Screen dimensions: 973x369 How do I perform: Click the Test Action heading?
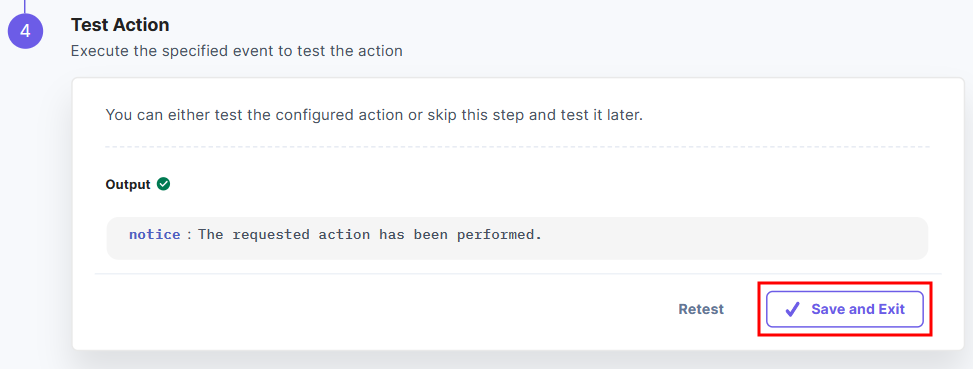120,25
